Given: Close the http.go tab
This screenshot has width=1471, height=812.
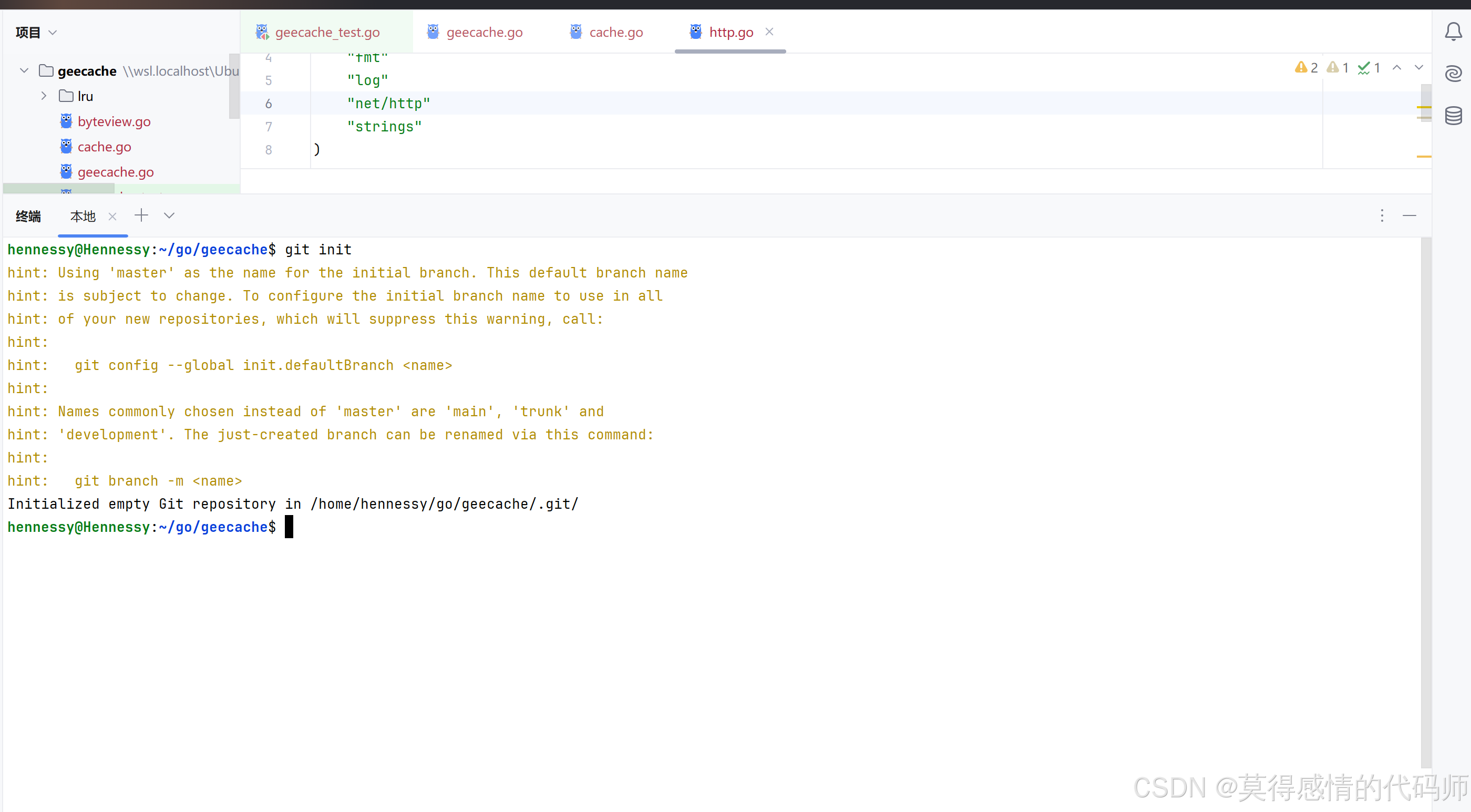Looking at the screenshot, I should [769, 32].
